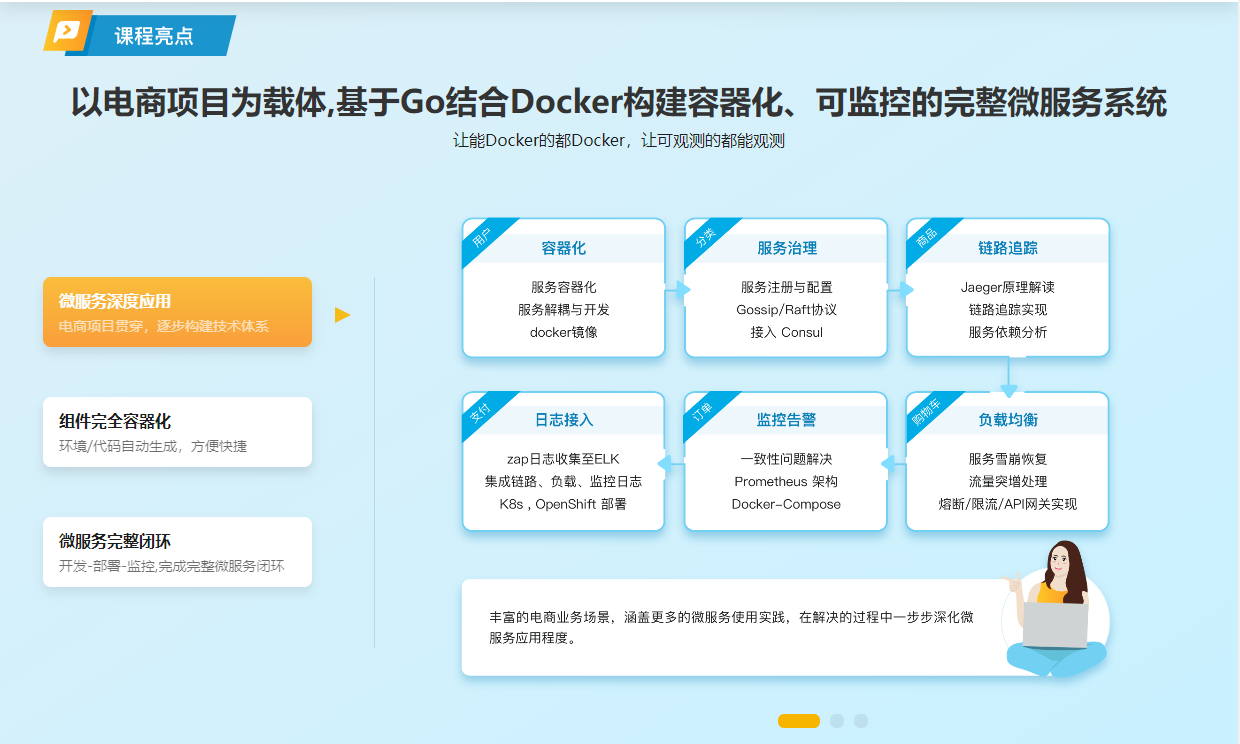Click the 服务治理 card title

click(x=786, y=248)
